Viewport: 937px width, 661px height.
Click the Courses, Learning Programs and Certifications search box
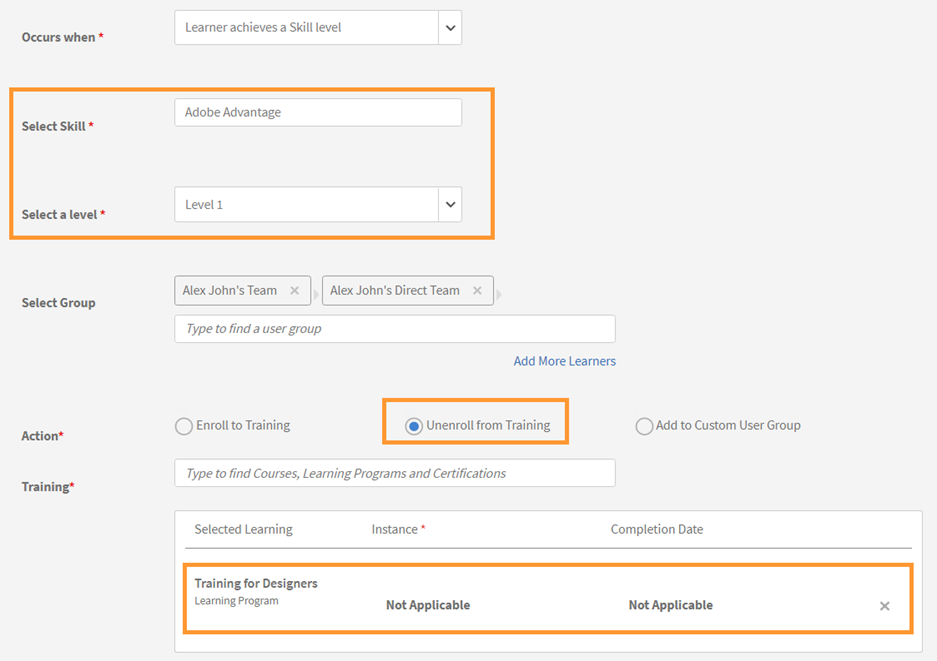pyautogui.click(x=394, y=473)
